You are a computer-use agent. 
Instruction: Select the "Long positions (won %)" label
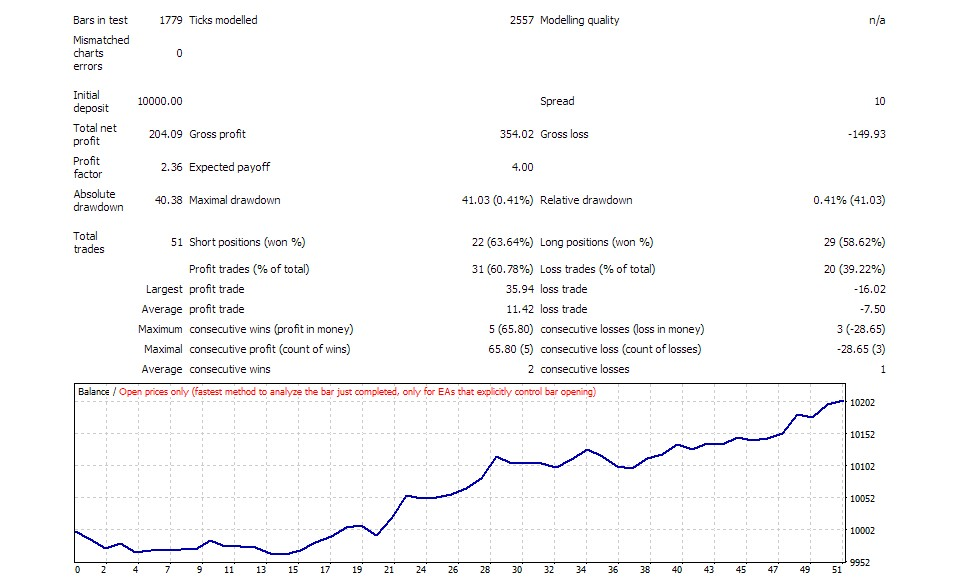tap(596, 243)
